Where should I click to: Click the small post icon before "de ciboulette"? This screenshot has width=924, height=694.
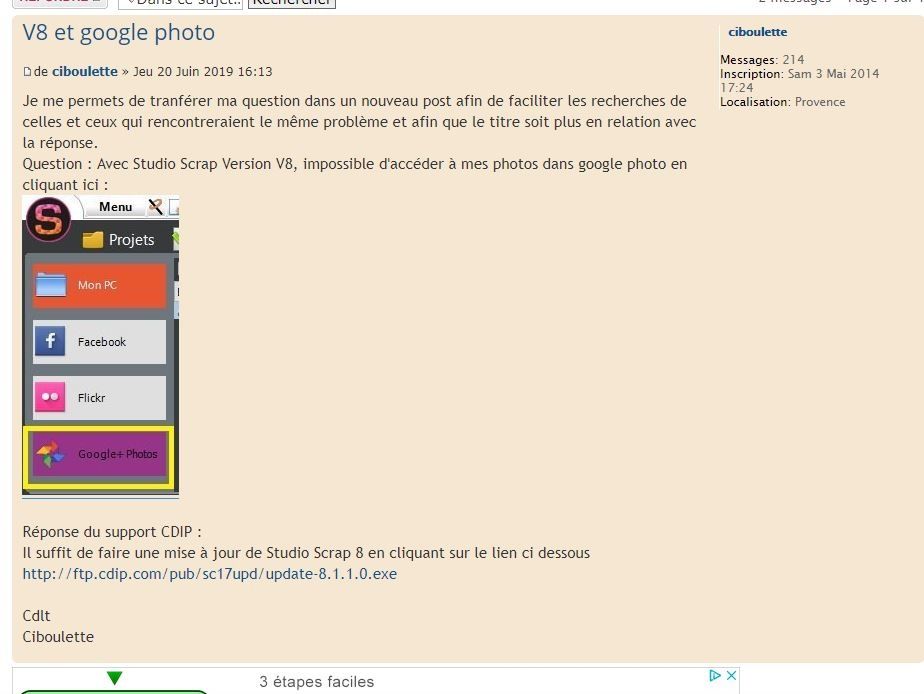point(27,72)
